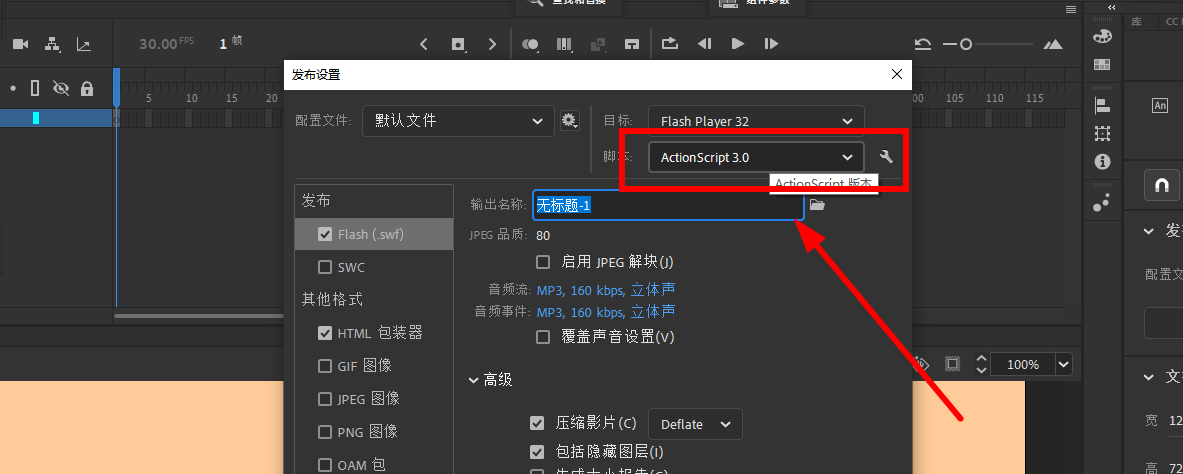This screenshot has width=1183, height=474.
Task: Click the An document icon in properties
Action: tap(1160, 106)
